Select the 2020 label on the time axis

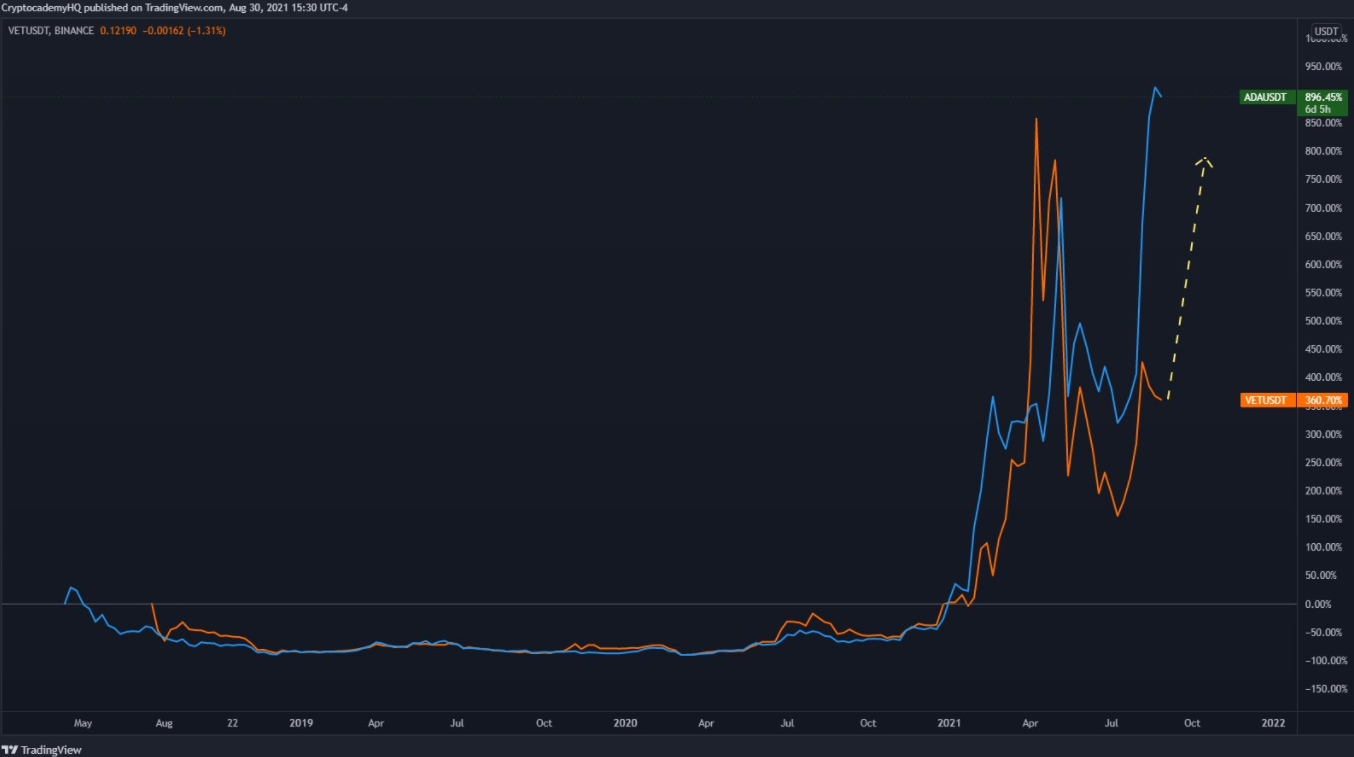click(625, 722)
